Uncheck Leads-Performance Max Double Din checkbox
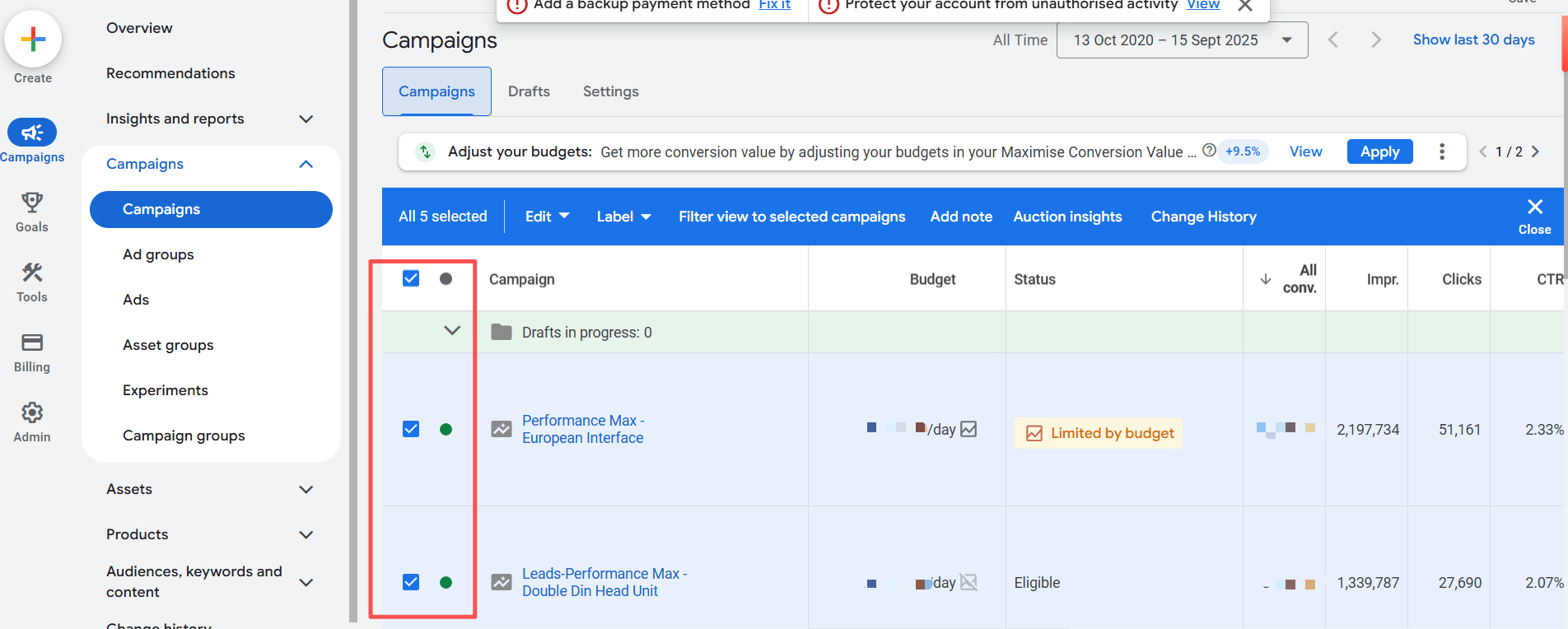 (411, 582)
